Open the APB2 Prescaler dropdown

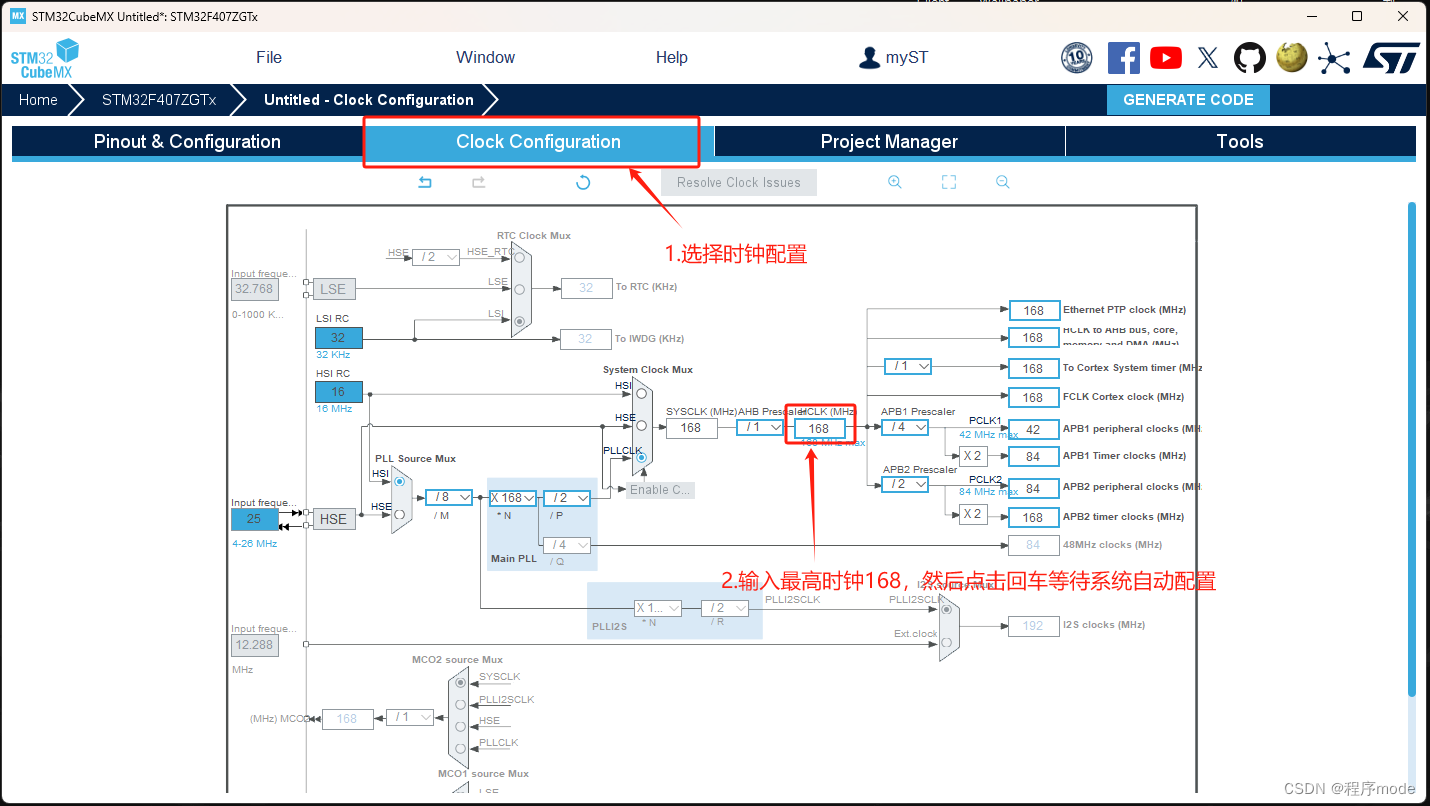click(x=905, y=484)
